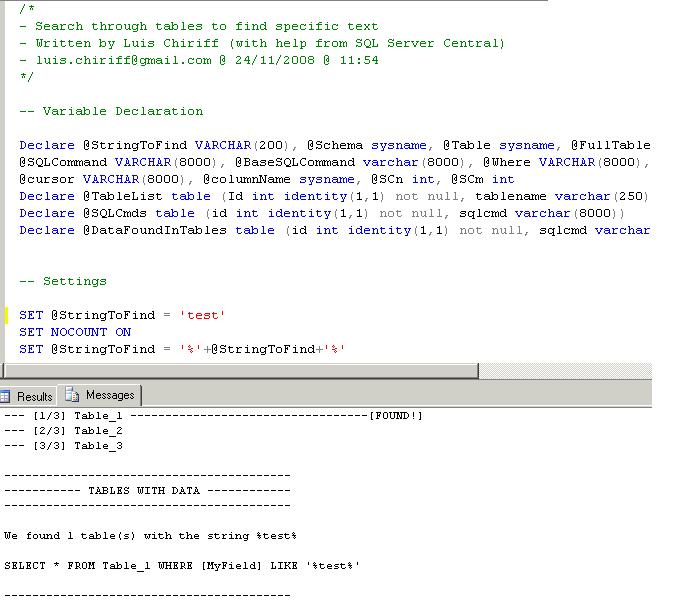The width and height of the screenshot is (673, 609).
Task: Click the 'TABLES WITH DATA' heading
Action: click(x=144, y=491)
